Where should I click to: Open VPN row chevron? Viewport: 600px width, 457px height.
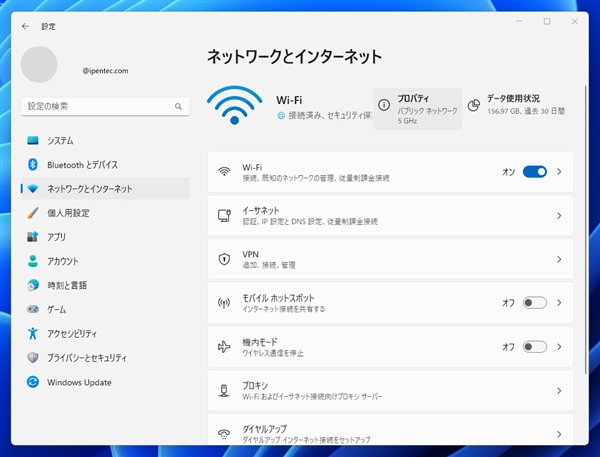(x=559, y=260)
